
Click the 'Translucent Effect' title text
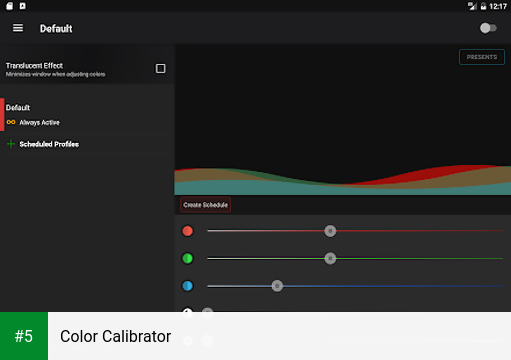[x=34, y=66]
